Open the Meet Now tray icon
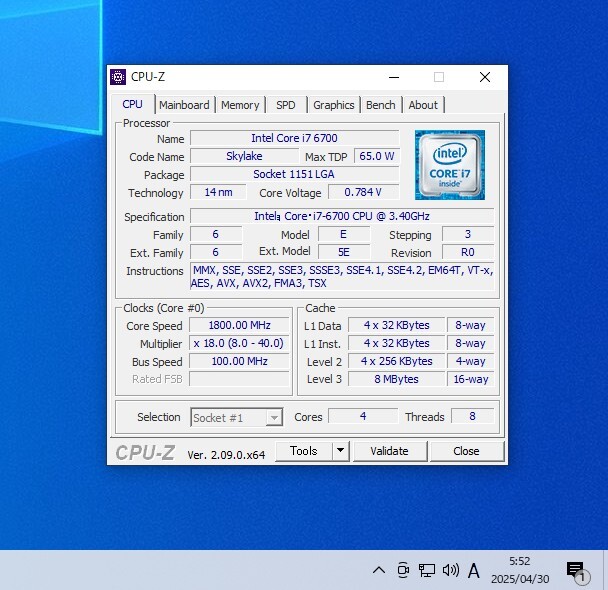The image size is (608, 590). (403, 570)
